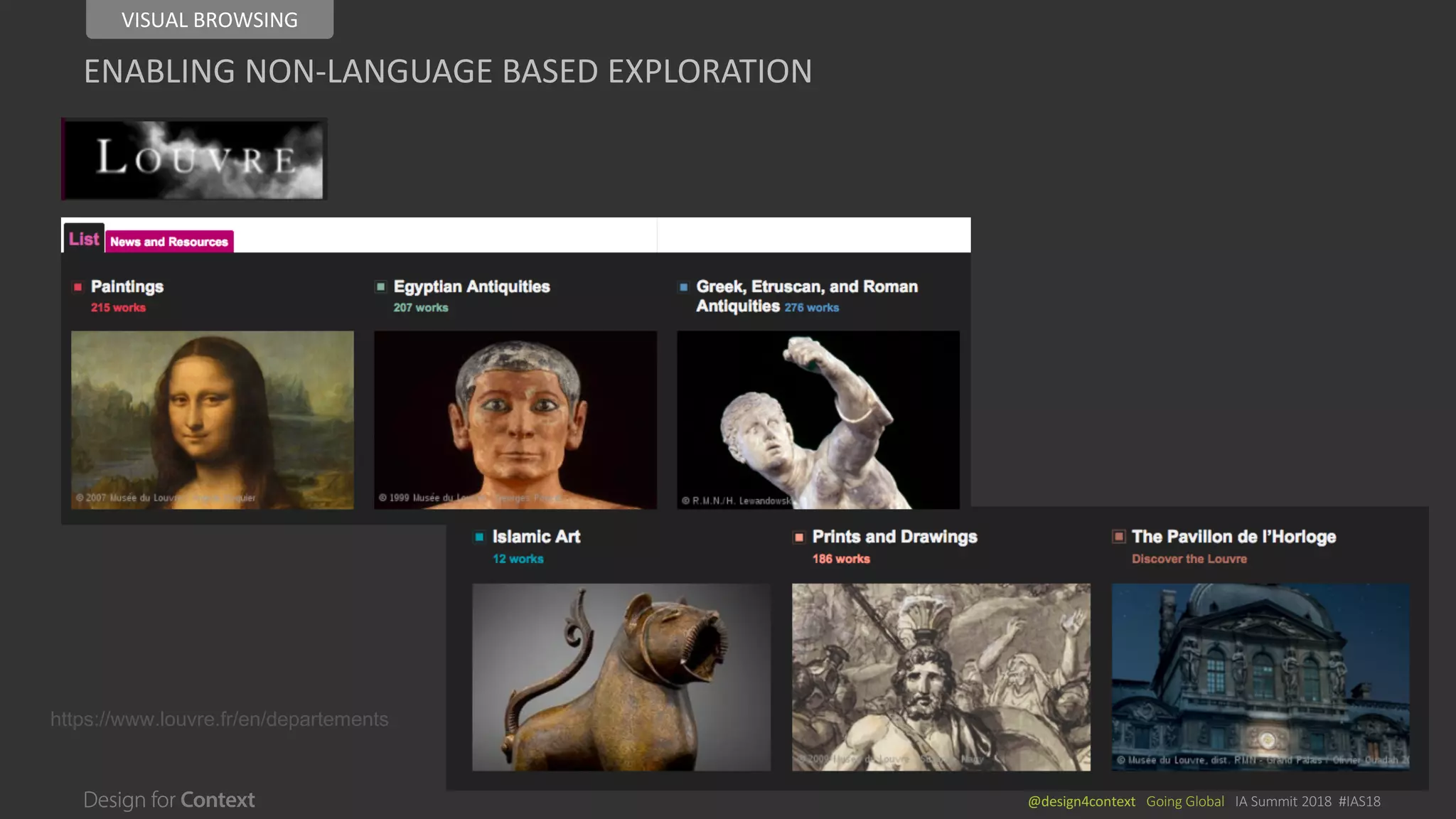
Task: Open the Egyptian bust thumbnail
Action: point(515,419)
